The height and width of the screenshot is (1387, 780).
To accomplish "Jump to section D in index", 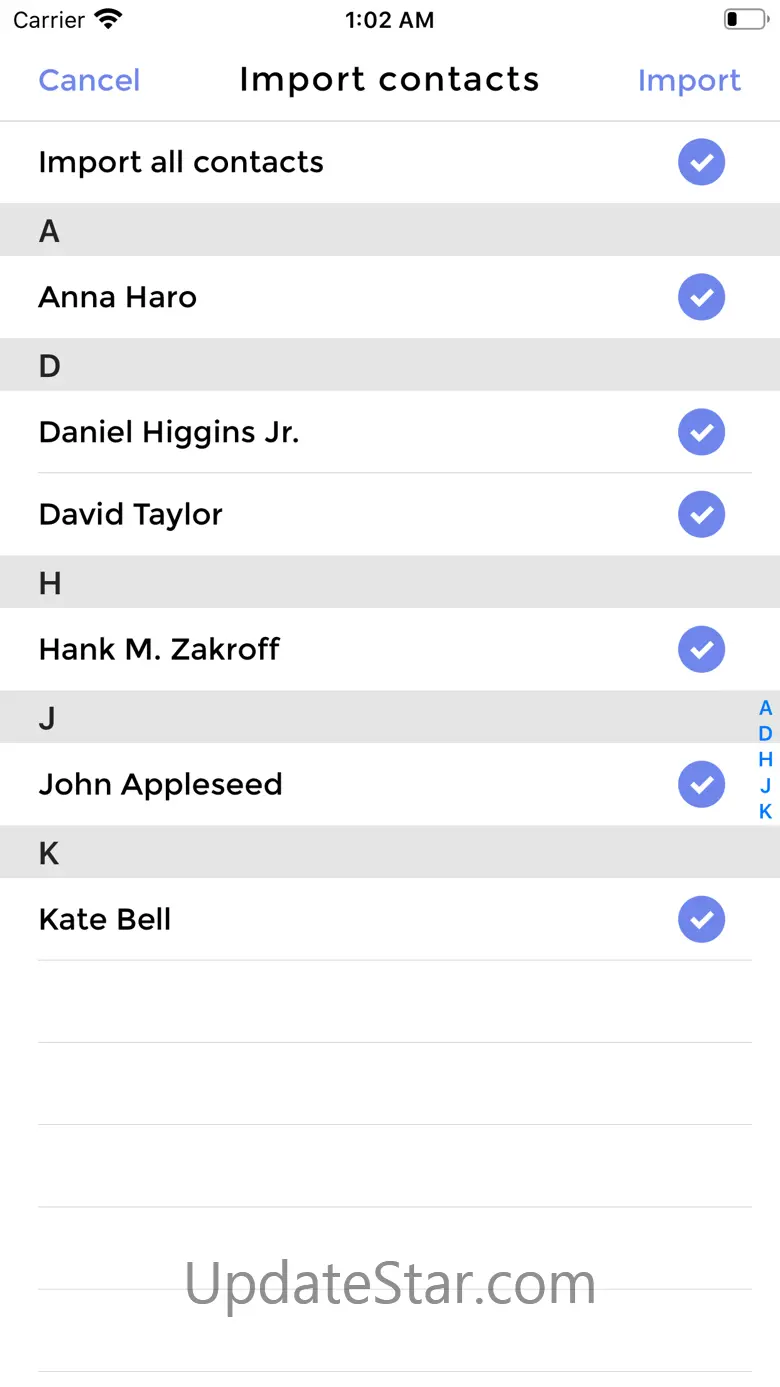I will pos(765,734).
